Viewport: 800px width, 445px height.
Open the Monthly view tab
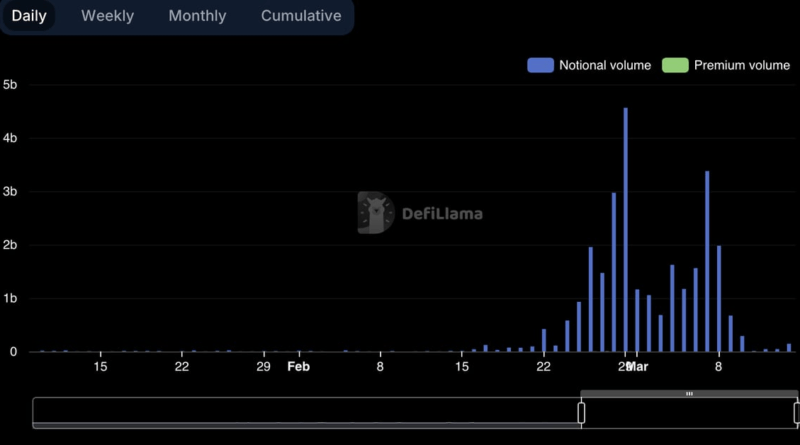[x=197, y=16]
